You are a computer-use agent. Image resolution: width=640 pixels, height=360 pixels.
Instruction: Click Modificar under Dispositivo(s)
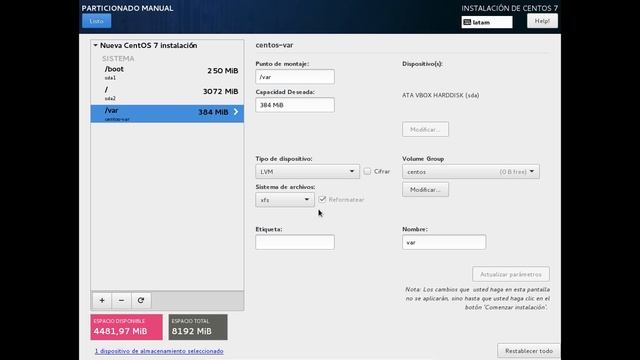pyautogui.click(x=425, y=129)
